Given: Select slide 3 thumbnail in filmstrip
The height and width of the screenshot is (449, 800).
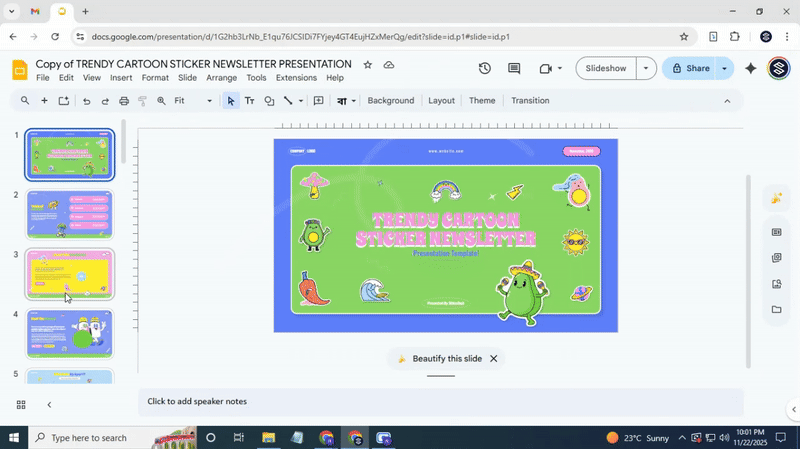Looking at the screenshot, I should pyautogui.click(x=69, y=273).
